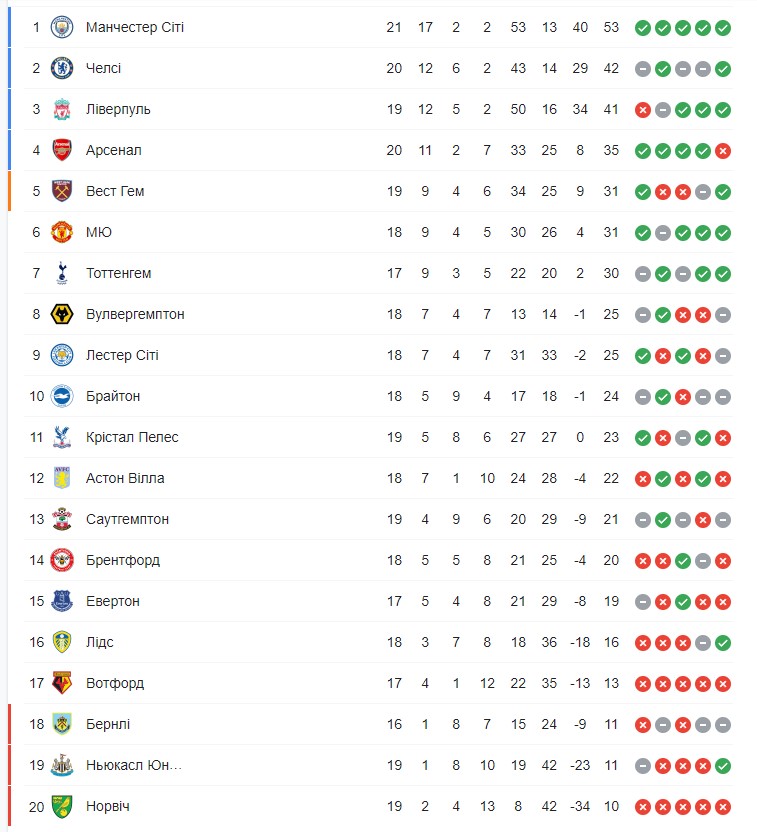
Task: Click the Norwich City crest icon
Action: point(62,806)
